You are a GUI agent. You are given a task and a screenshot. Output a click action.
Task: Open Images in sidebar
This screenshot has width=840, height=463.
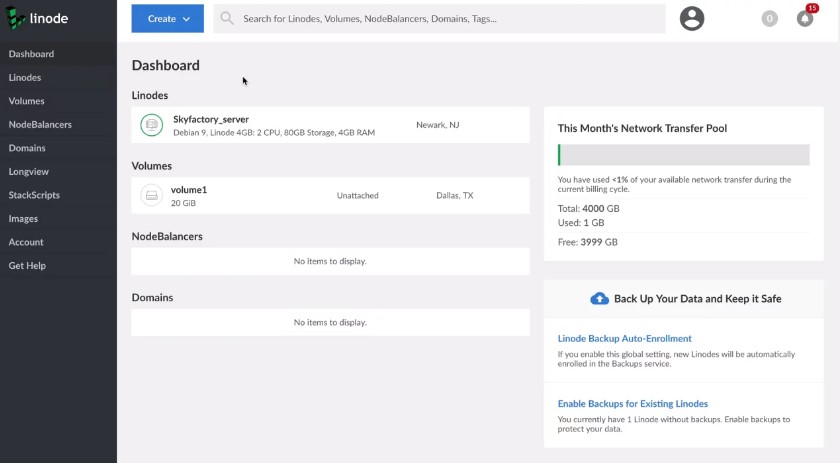(23, 219)
